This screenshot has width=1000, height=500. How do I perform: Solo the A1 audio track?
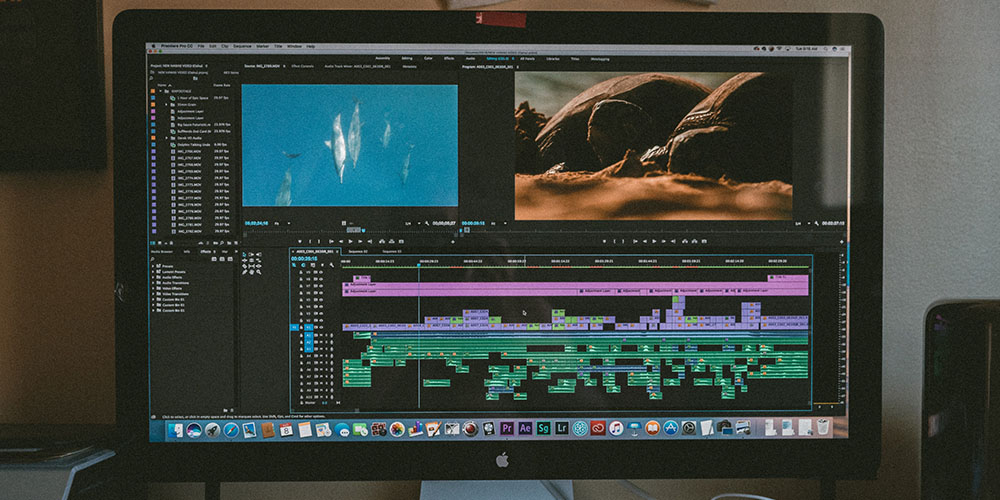pos(327,335)
